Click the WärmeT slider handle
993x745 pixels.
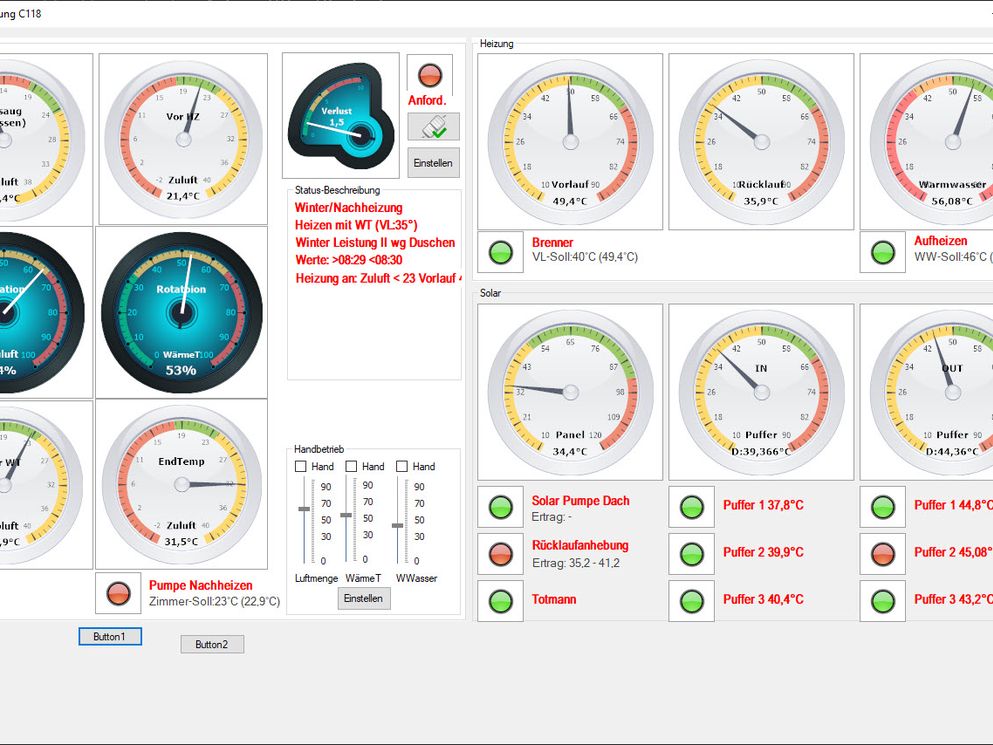pos(346,515)
